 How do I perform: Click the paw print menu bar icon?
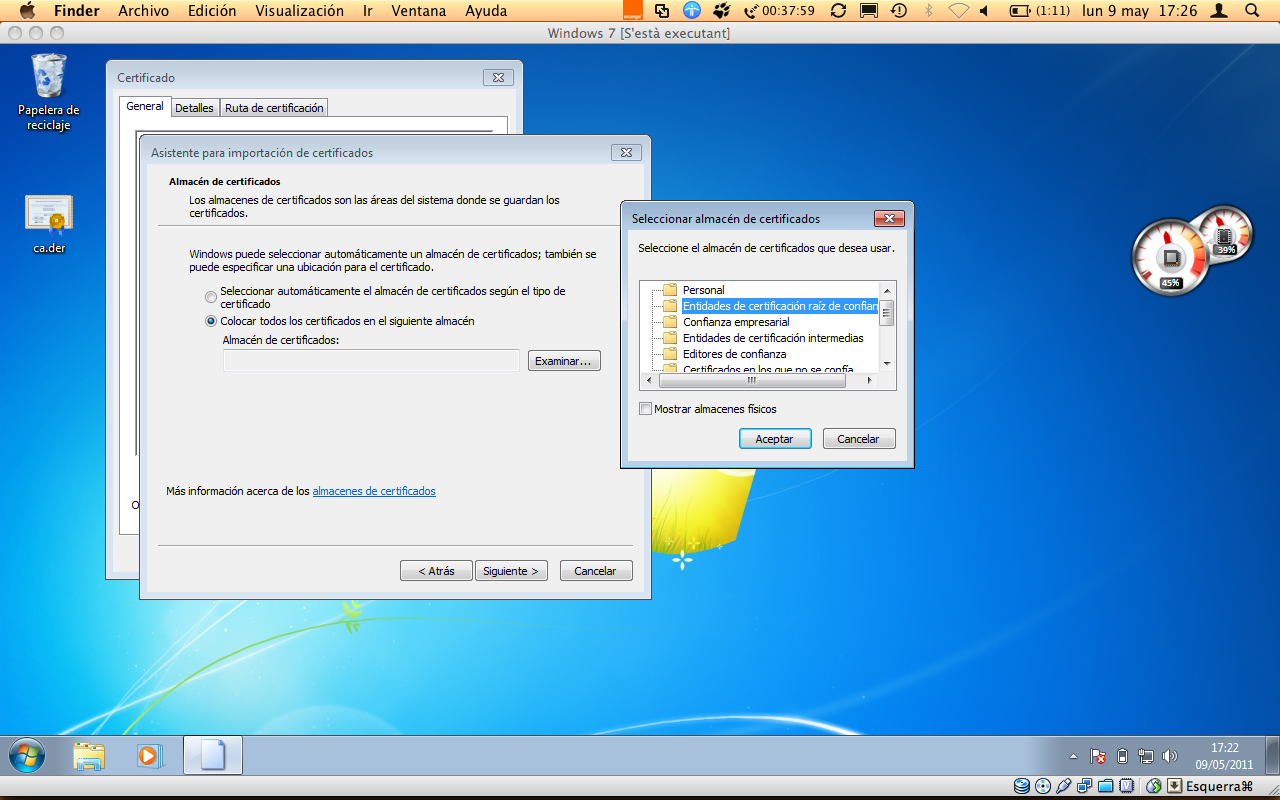(x=720, y=11)
